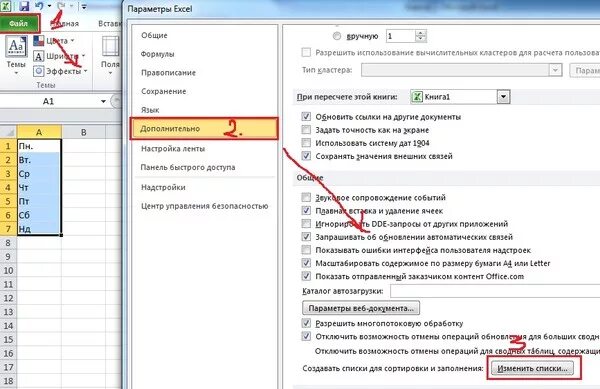Select the Дополнительно options category
The height and width of the screenshot is (389, 600).
(204, 129)
